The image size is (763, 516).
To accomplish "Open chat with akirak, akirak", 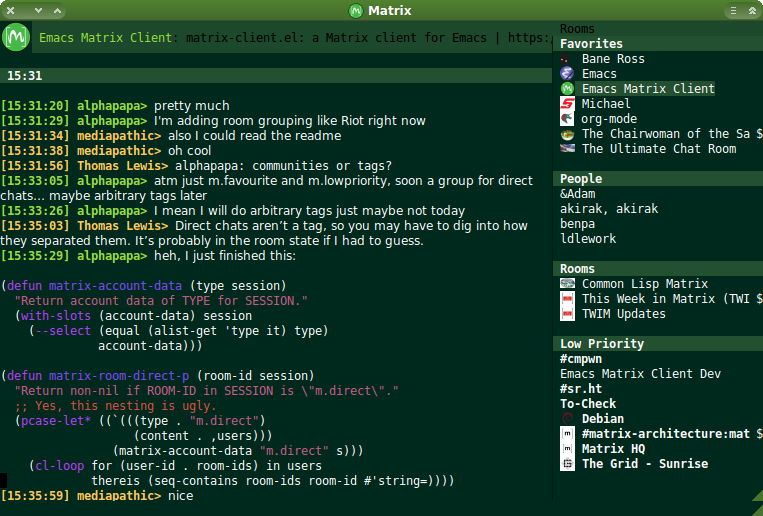I will click(x=609, y=209).
